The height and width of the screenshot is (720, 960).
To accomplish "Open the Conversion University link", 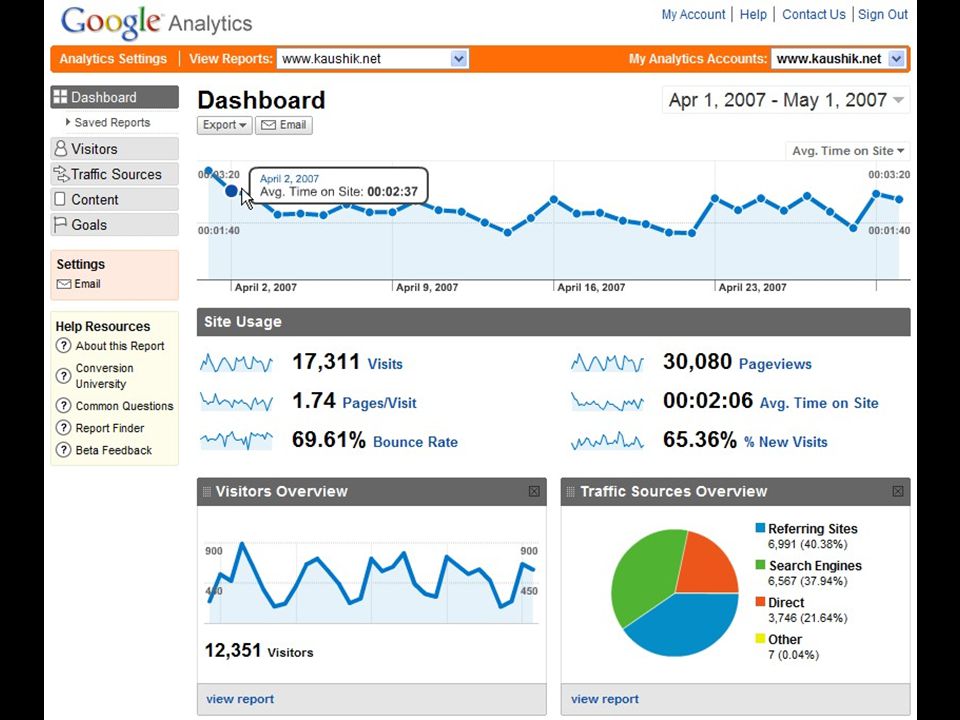I will tap(104, 376).
